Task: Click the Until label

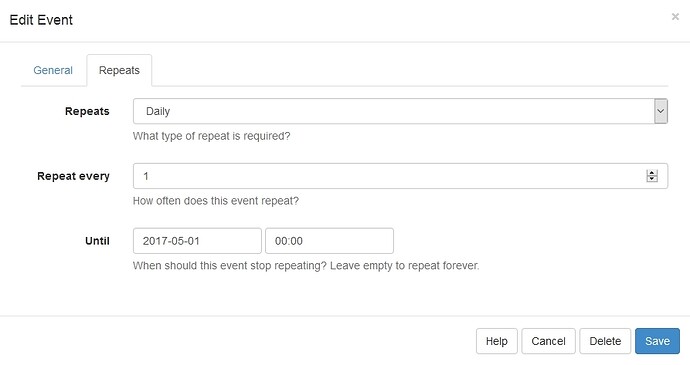Action: (97, 240)
